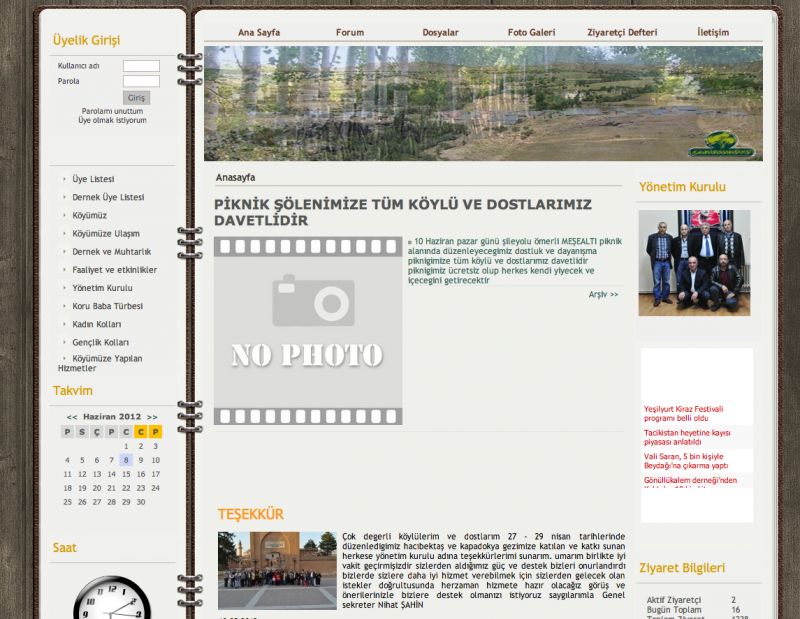This screenshot has width=800, height=619.
Task: Open the Arşiv >> archive link
Action: [x=603, y=294]
